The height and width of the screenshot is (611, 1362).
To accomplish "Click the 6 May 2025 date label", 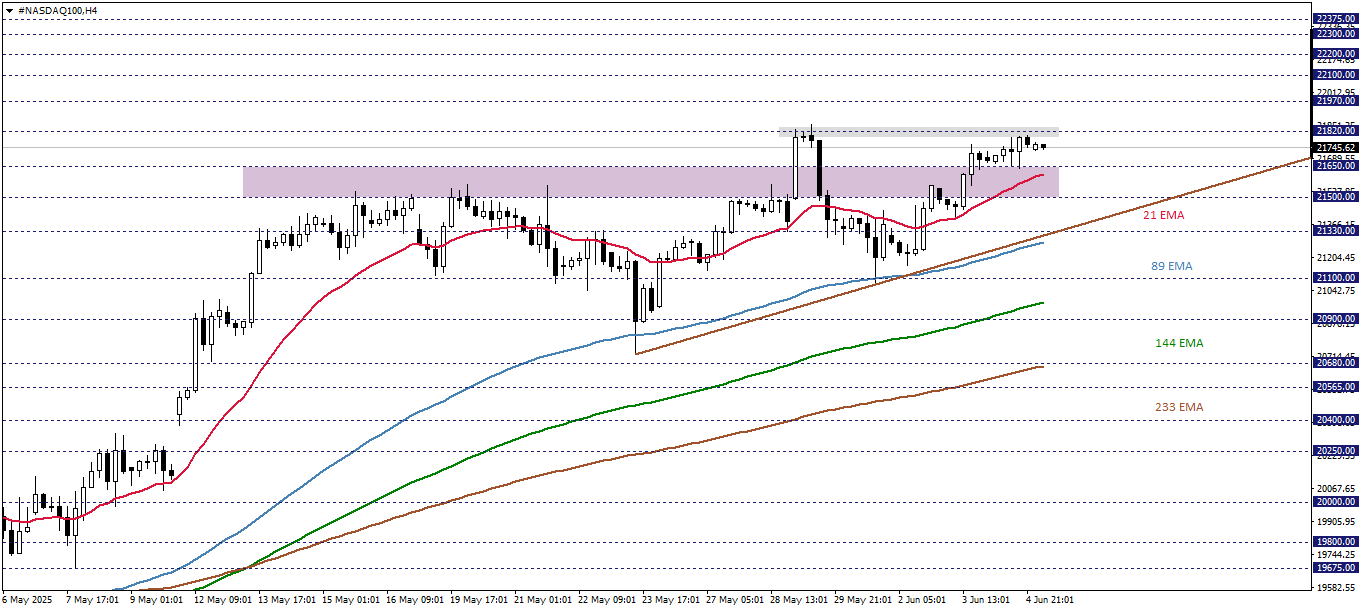I will click(26, 600).
